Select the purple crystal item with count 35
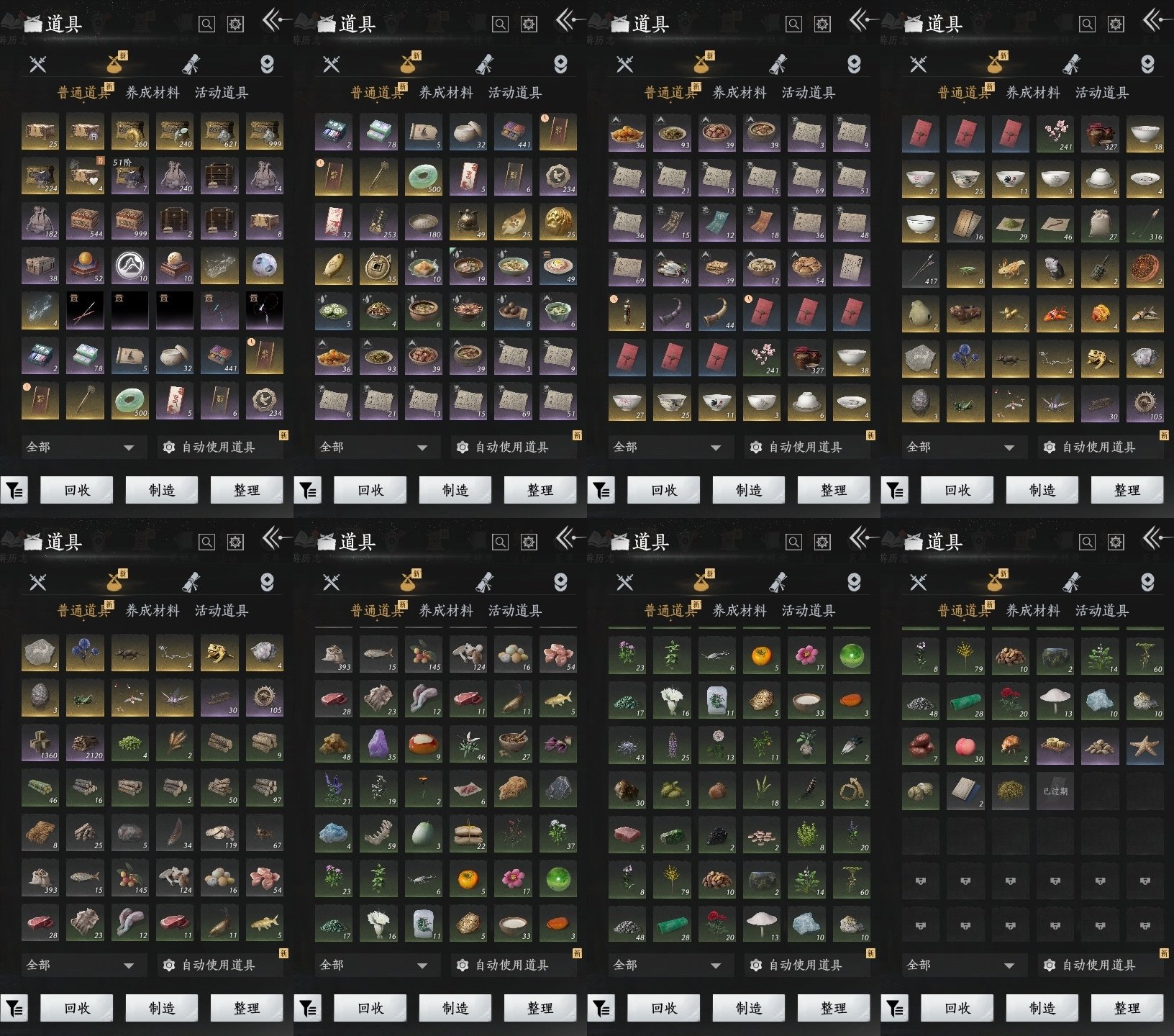Screen dimensions: 1174x1036 pyautogui.click(x=379, y=743)
